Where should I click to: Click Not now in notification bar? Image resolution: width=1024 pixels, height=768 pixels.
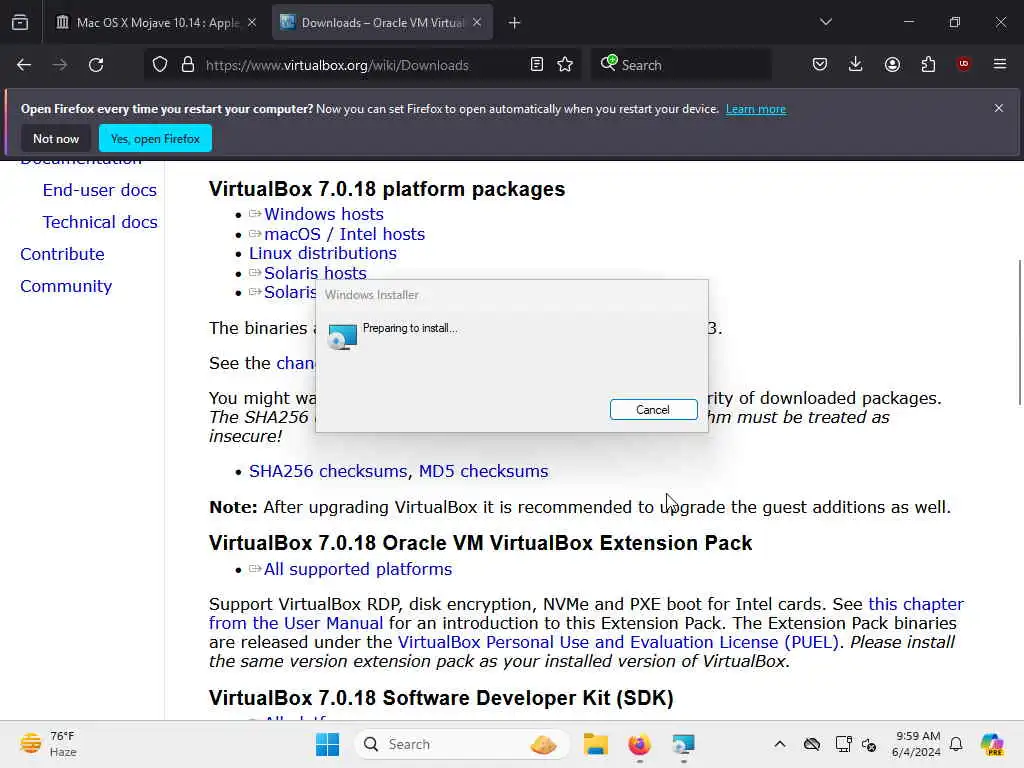pyautogui.click(x=56, y=138)
